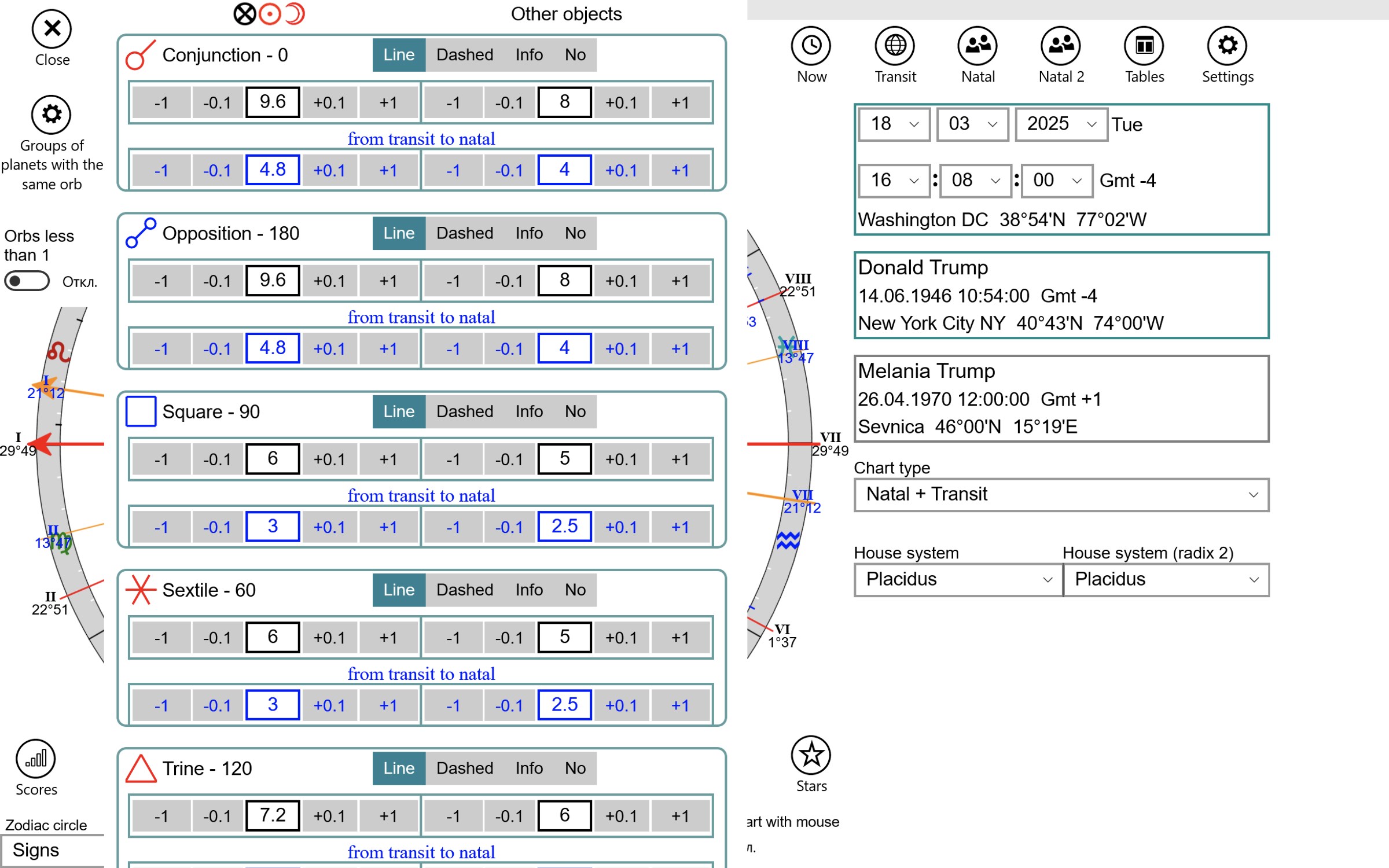Click the Scores icon

coord(36,759)
